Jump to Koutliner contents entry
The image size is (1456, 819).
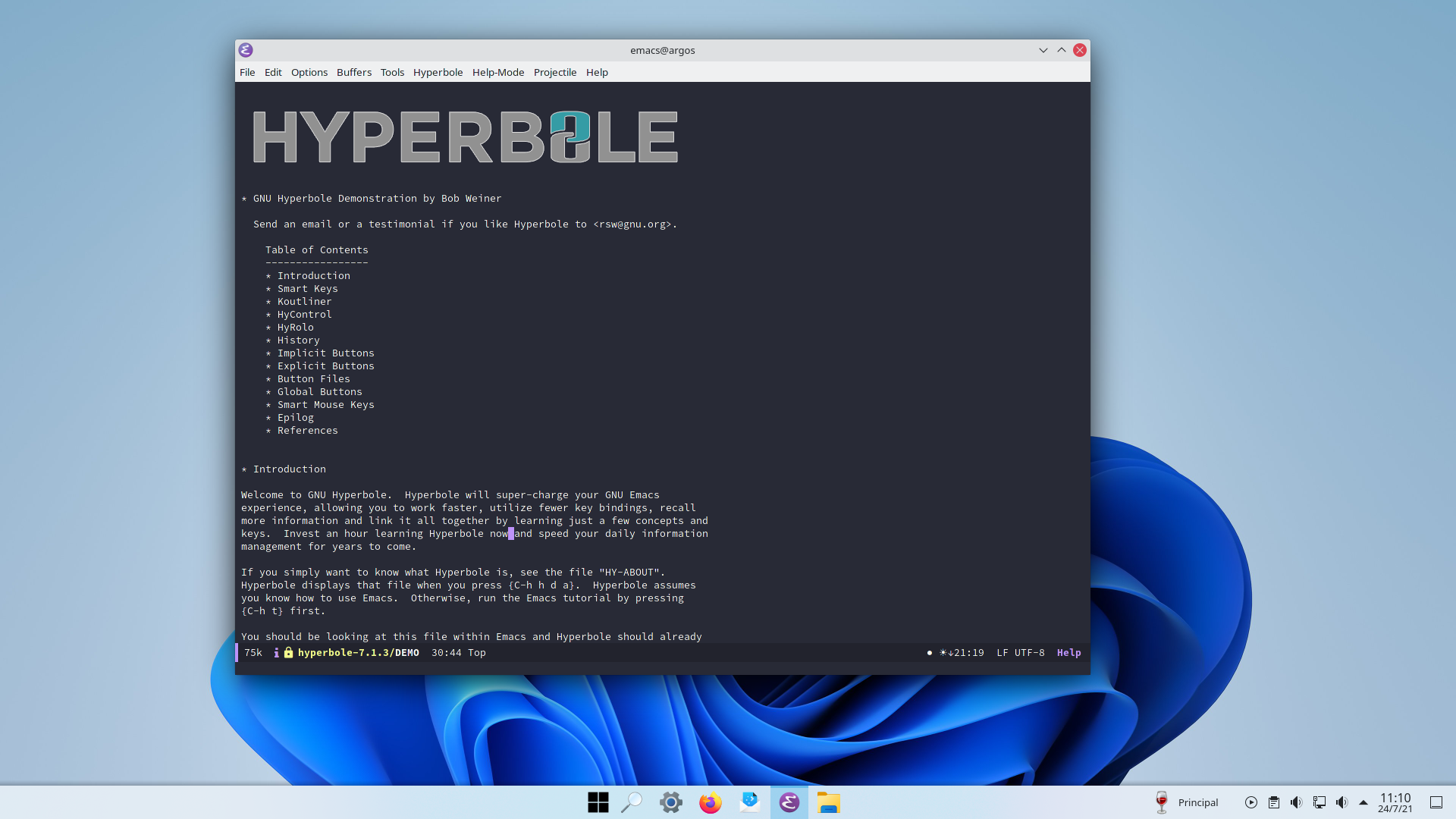click(x=304, y=302)
